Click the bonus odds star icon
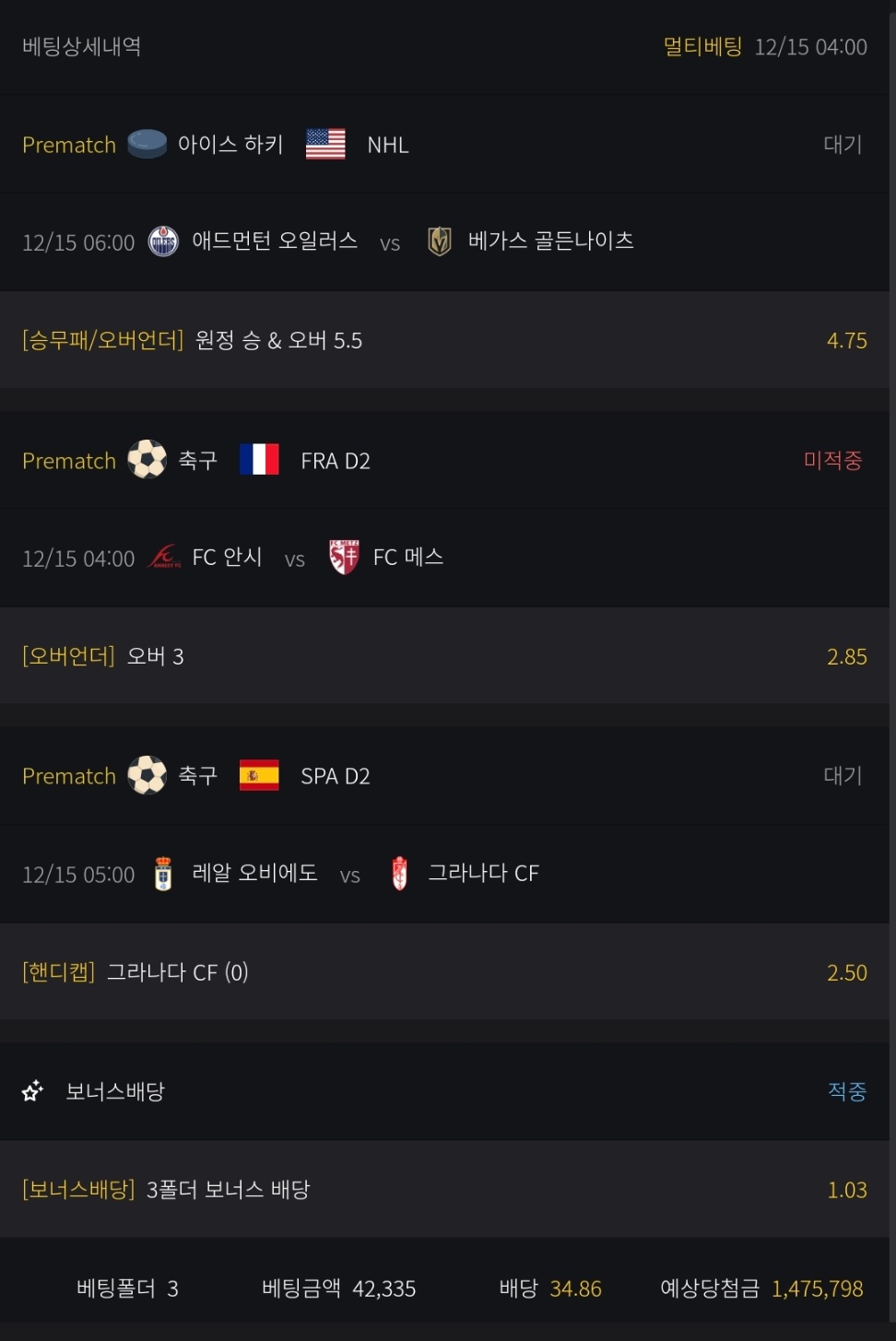Screen dimensions: 896x1341 (x=32, y=1091)
